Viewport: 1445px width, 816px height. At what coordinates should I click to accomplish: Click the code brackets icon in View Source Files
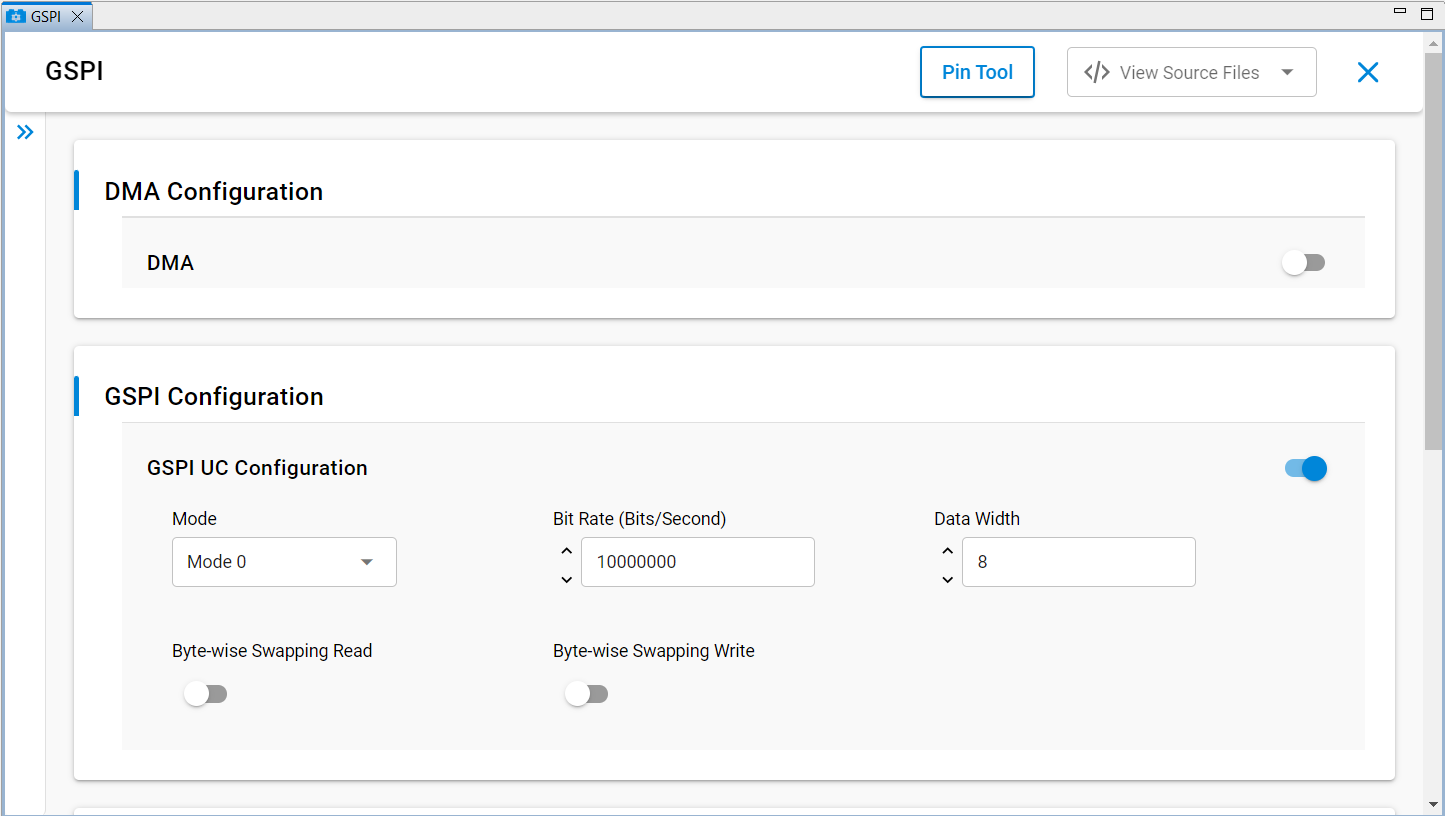click(x=1096, y=72)
